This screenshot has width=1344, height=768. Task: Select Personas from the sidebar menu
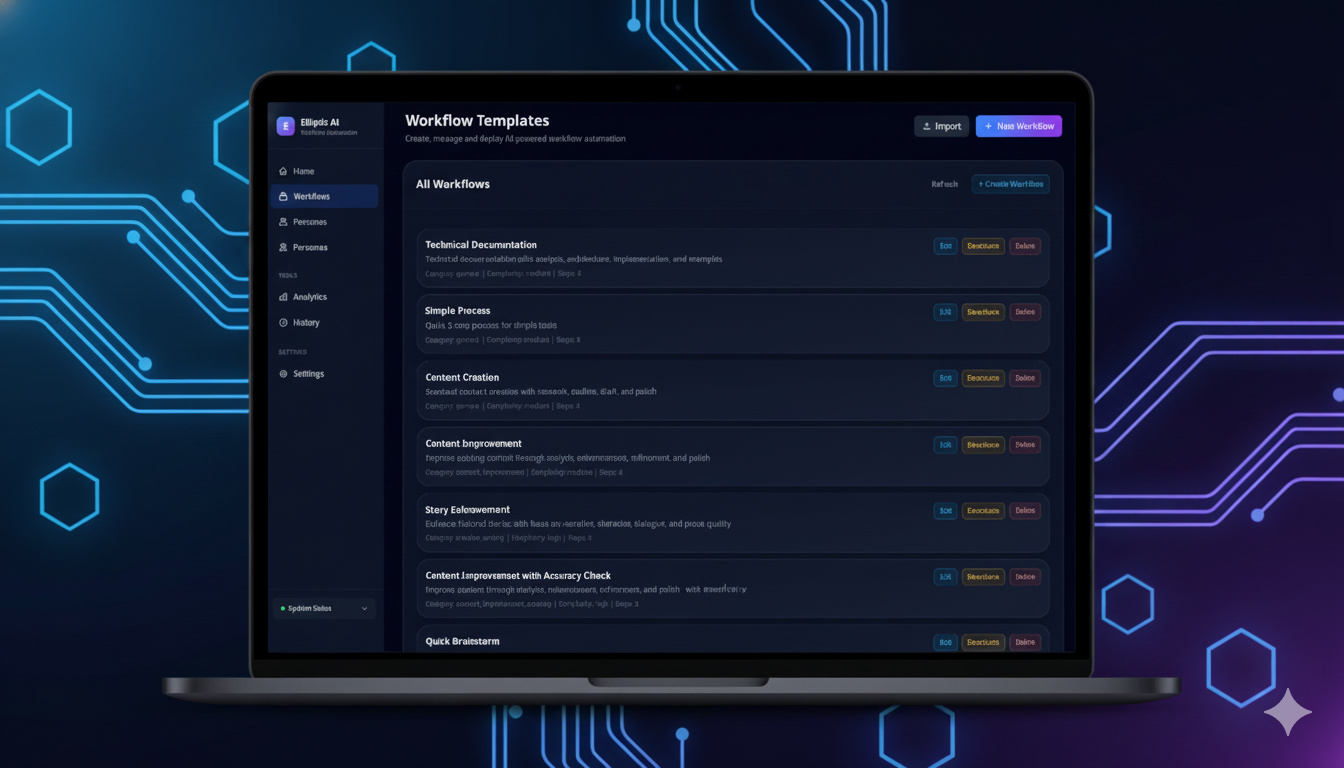[x=308, y=247]
